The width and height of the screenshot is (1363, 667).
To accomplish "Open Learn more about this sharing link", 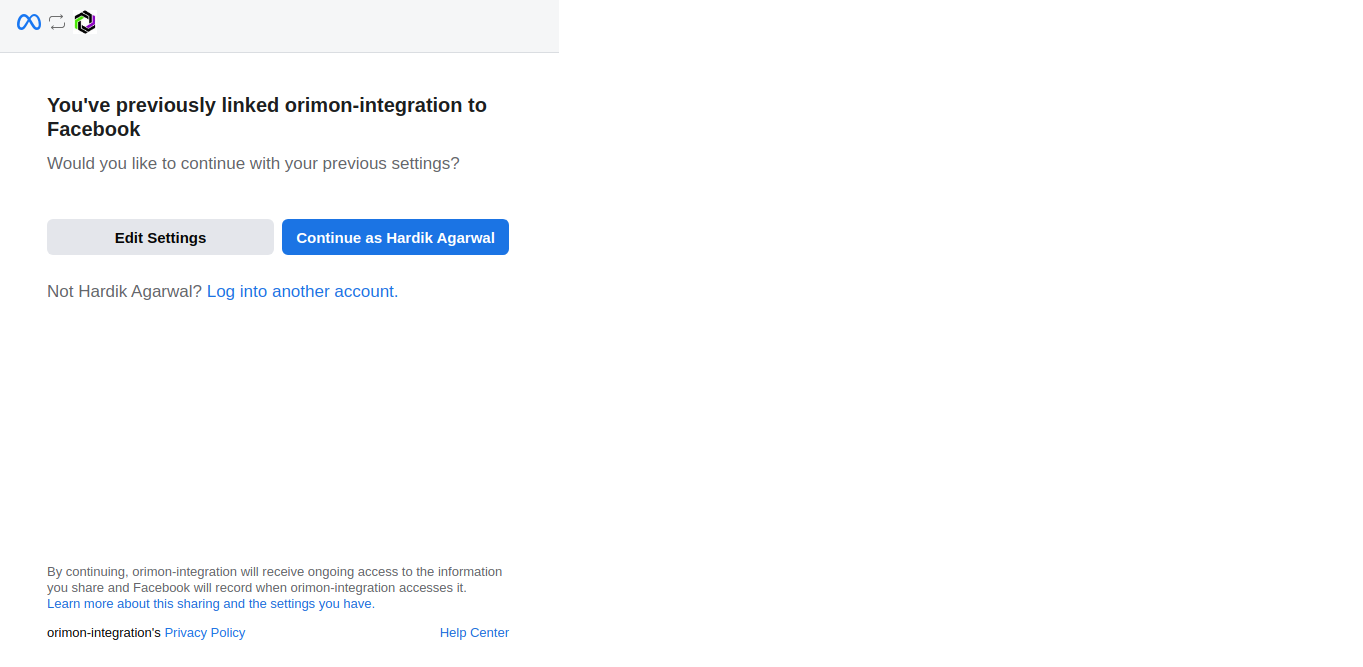I will 211,604.
